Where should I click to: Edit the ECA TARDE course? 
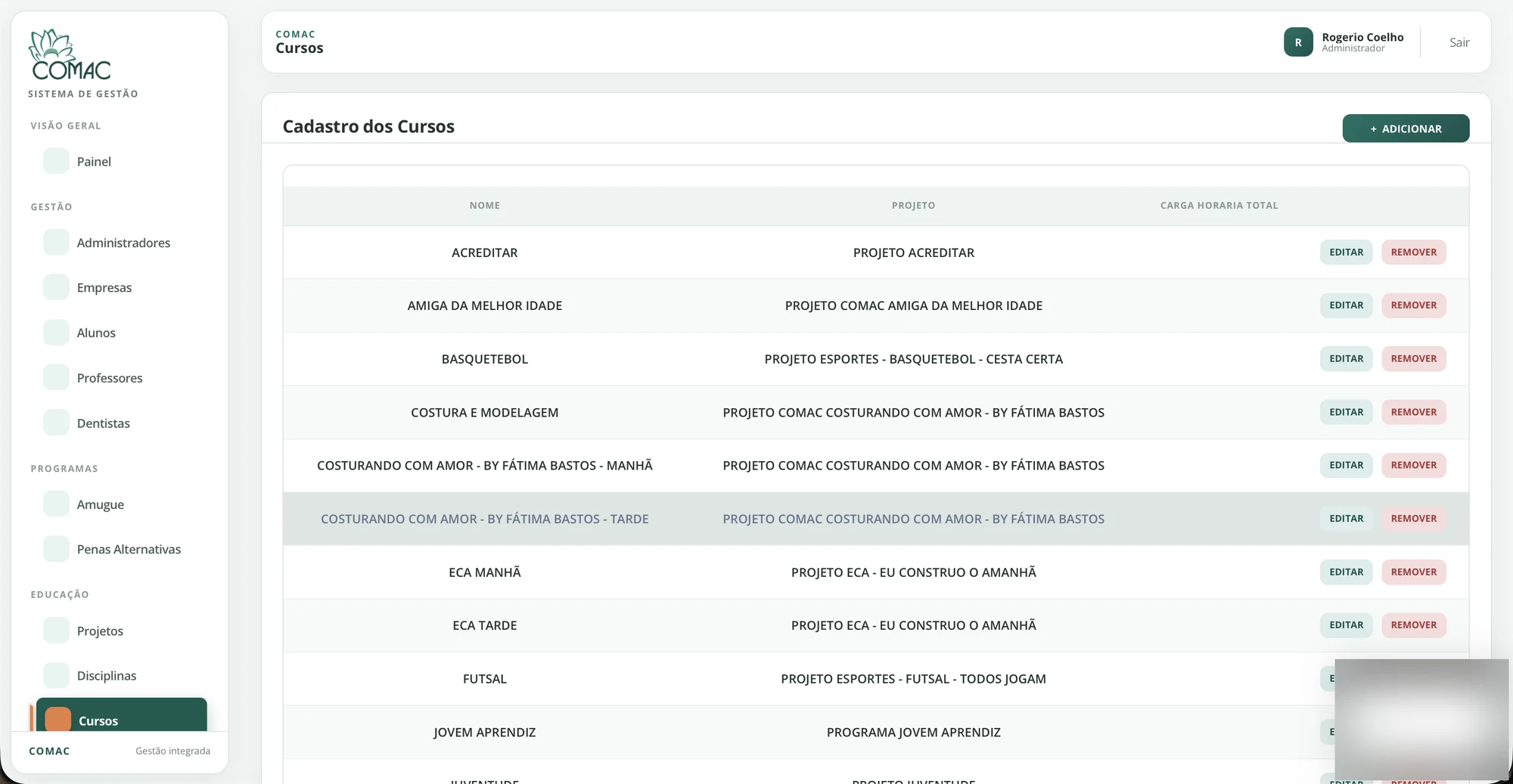click(1346, 625)
